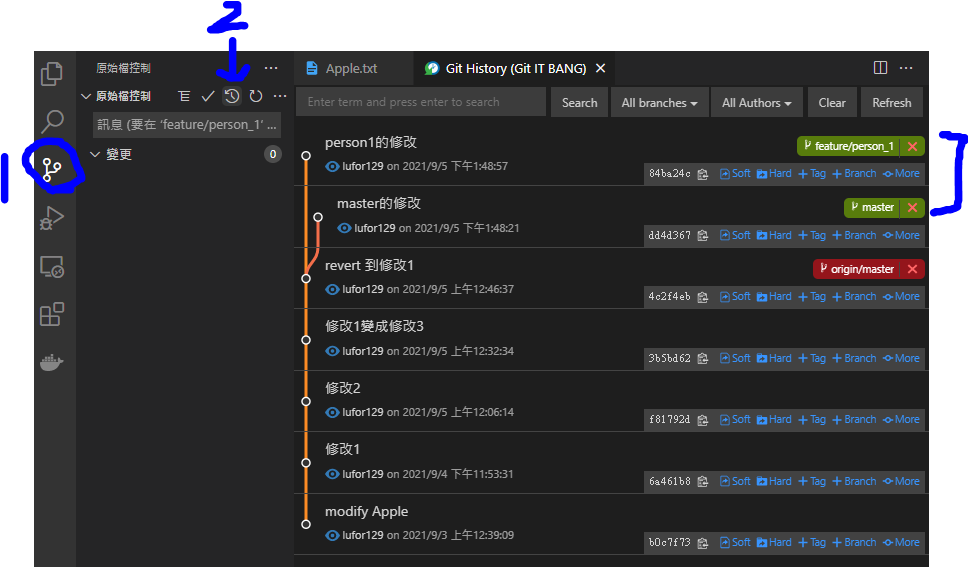
Task: Open More options for commit b0c7f73
Action: pyautogui.click(x=901, y=542)
